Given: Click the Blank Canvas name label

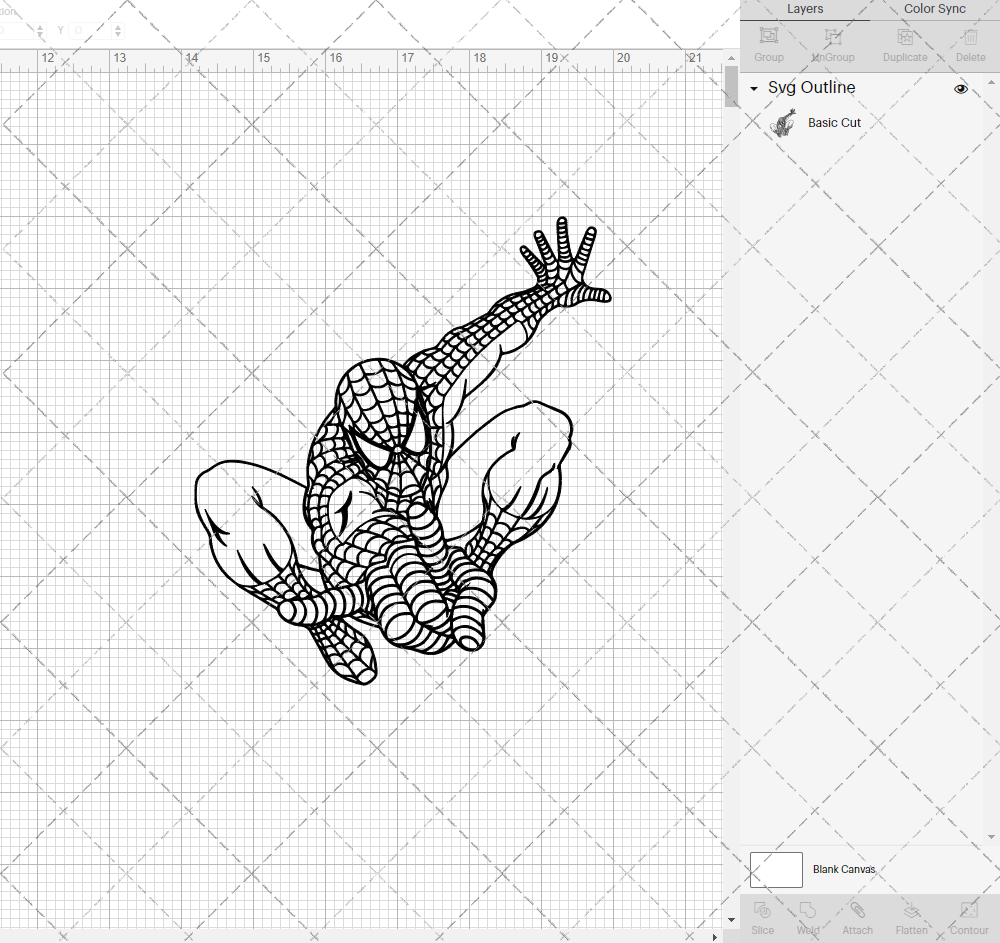Looking at the screenshot, I should coord(844,869).
